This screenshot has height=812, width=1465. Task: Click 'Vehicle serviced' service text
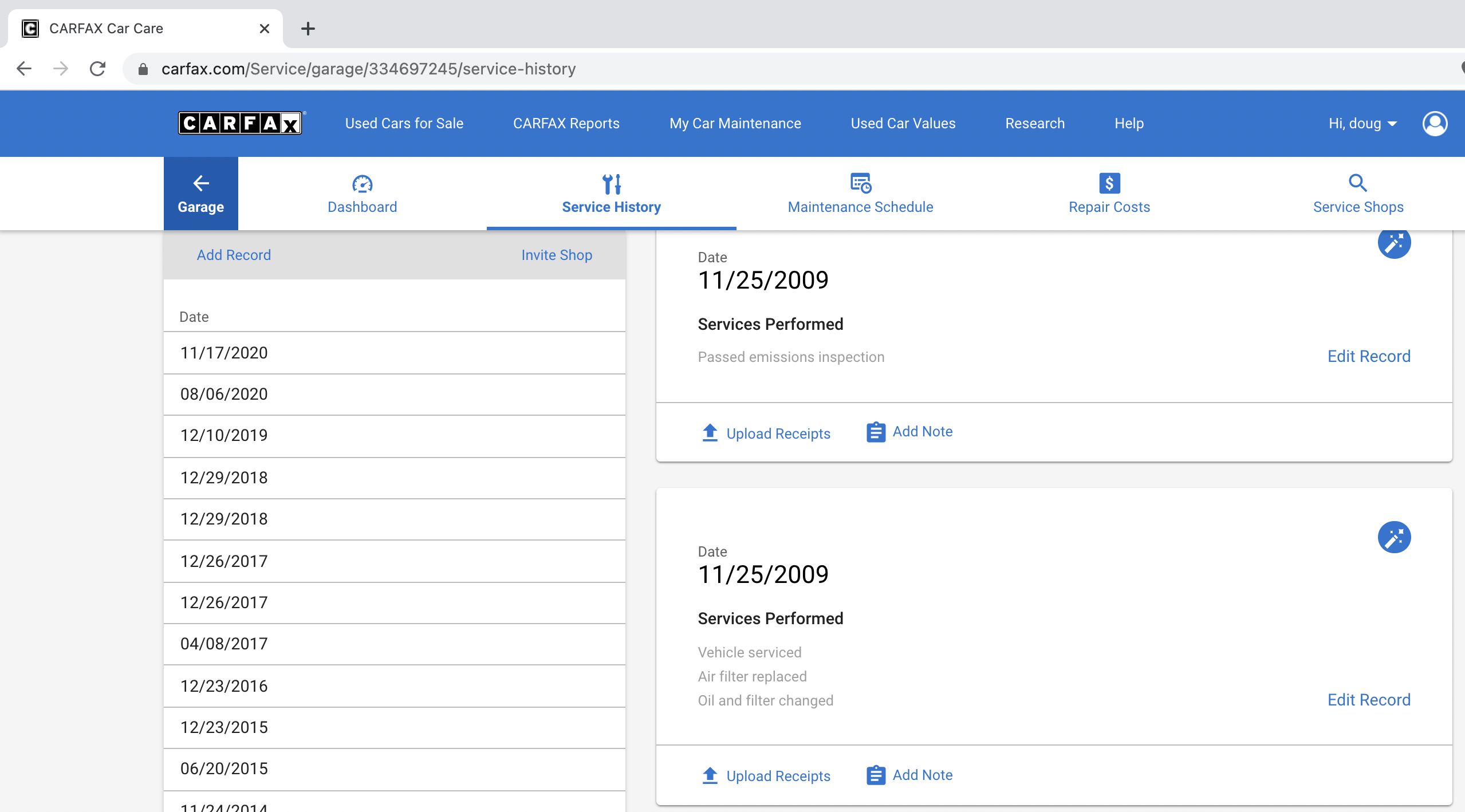point(749,652)
